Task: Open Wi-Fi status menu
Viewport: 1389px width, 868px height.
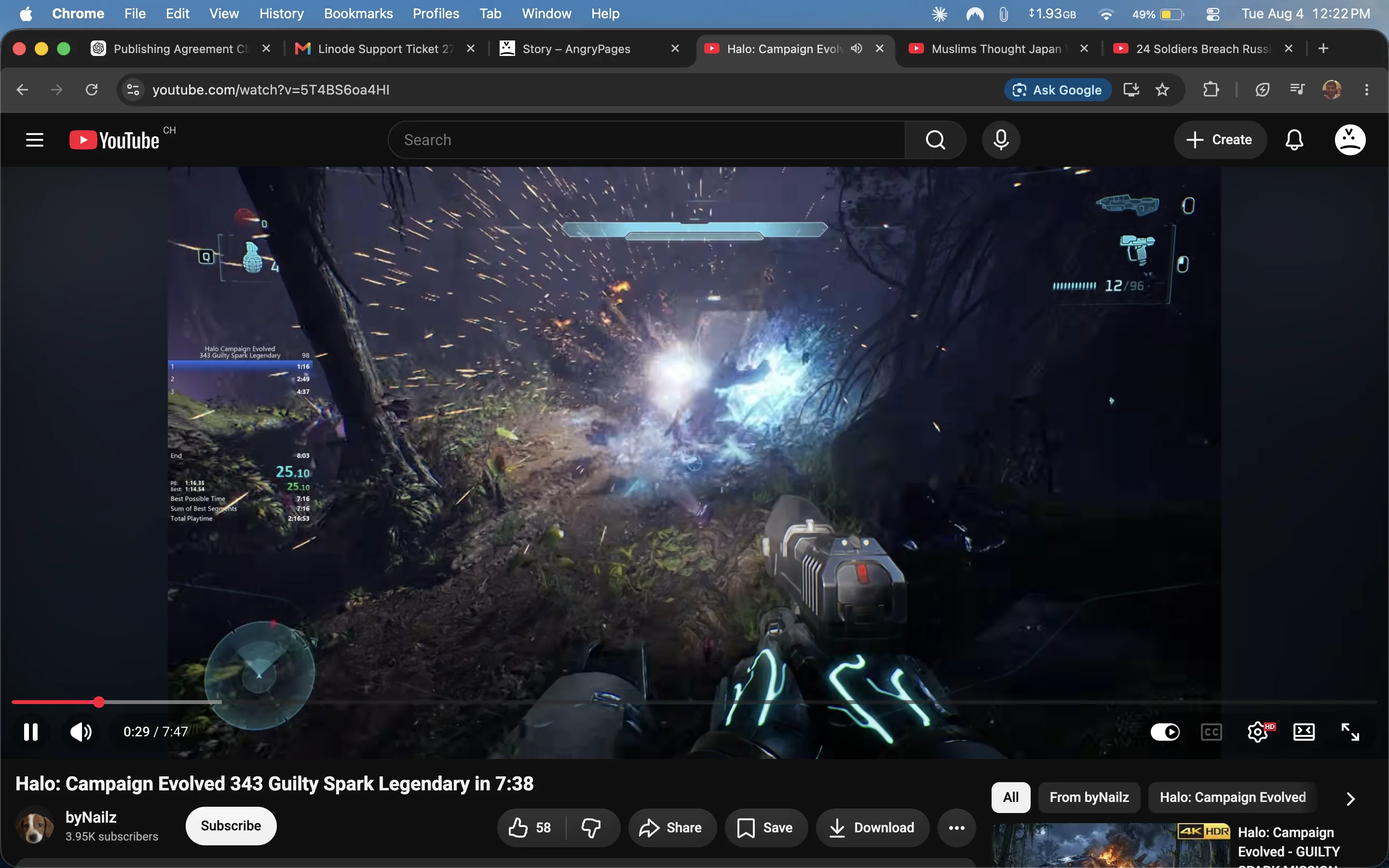Action: 1105,14
